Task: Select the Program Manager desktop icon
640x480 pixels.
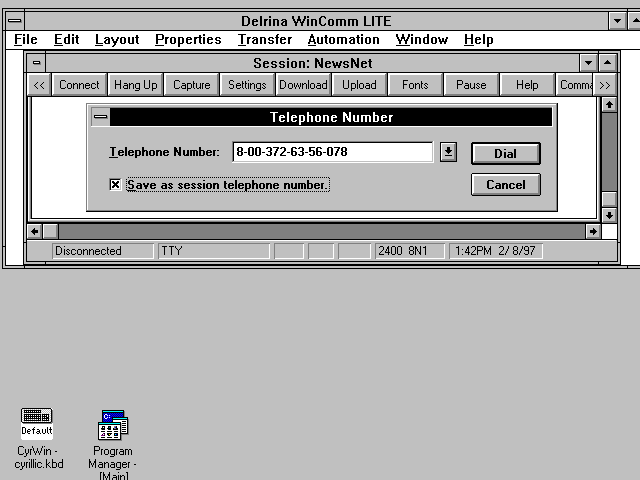Action: (113, 445)
